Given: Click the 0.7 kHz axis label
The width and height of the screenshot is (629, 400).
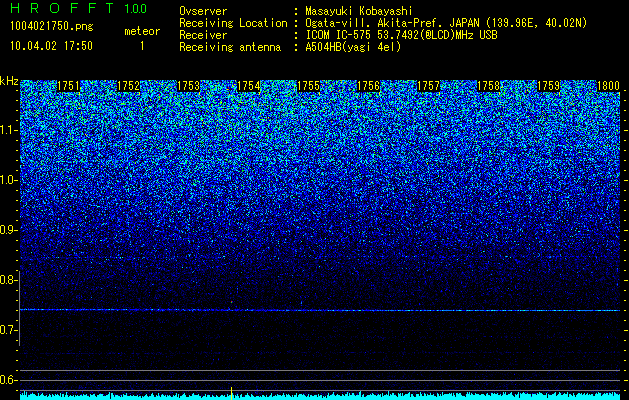Looking at the screenshot, I should 8,330.
